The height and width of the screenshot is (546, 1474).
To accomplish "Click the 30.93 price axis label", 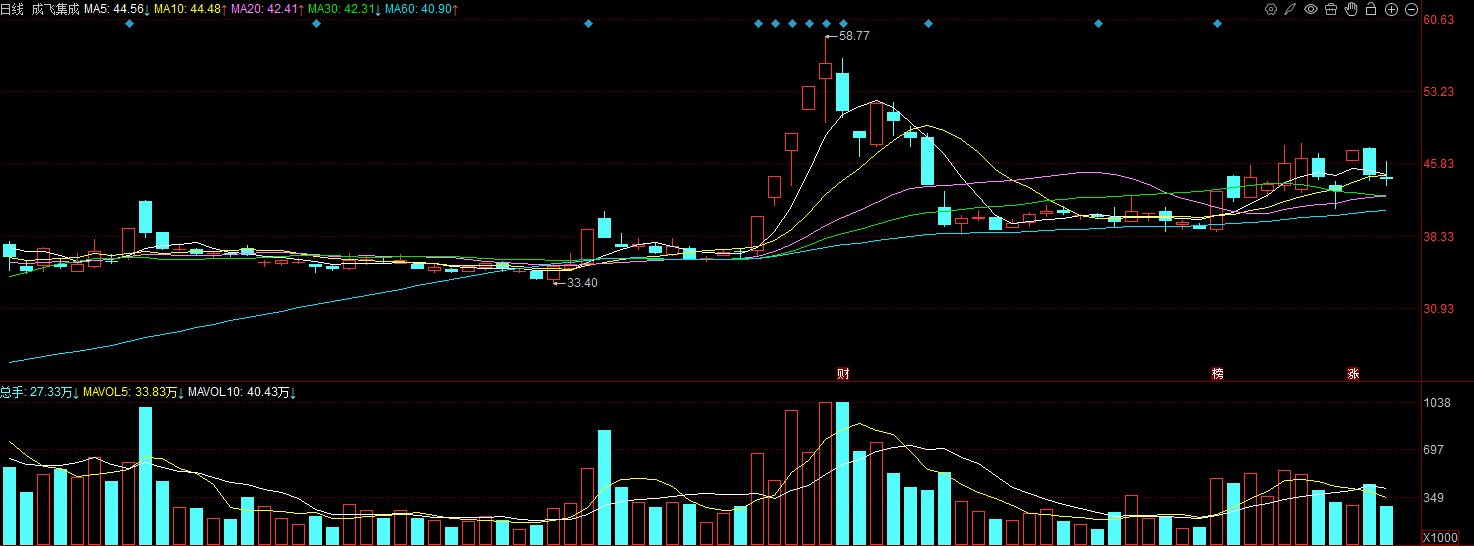I will pos(1438,309).
